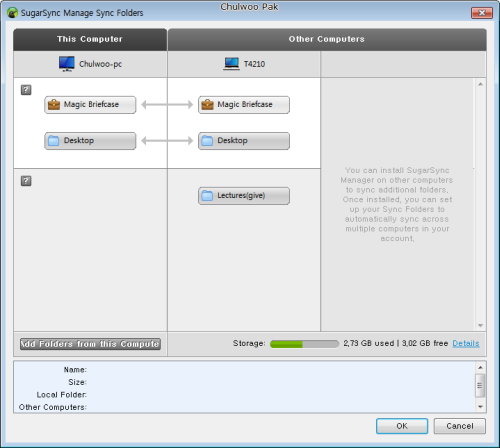Click the details panel scrollbar thumb
The height and width of the screenshot is (448, 500).
pyautogui.click(x=480, y=386)
